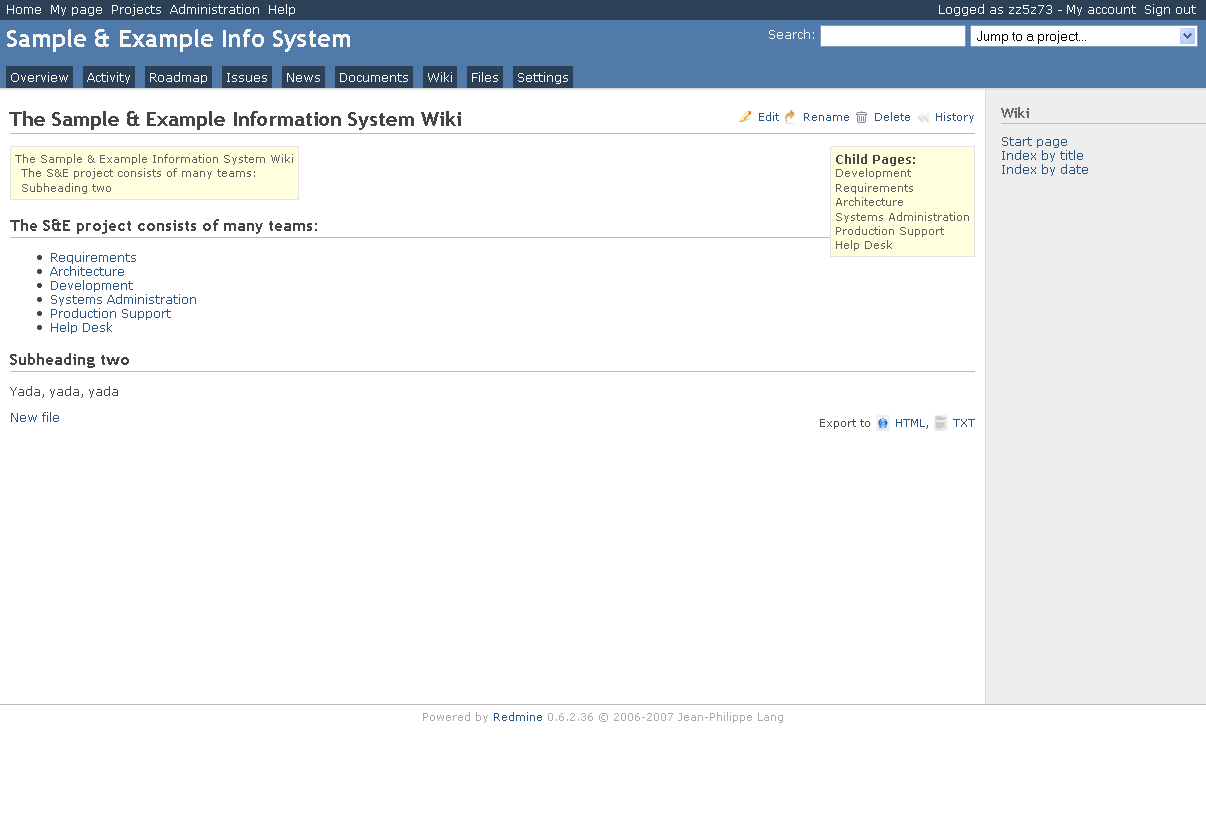Click the History icon
This screenshot has height=837, width=1206.
click(923, 117)
